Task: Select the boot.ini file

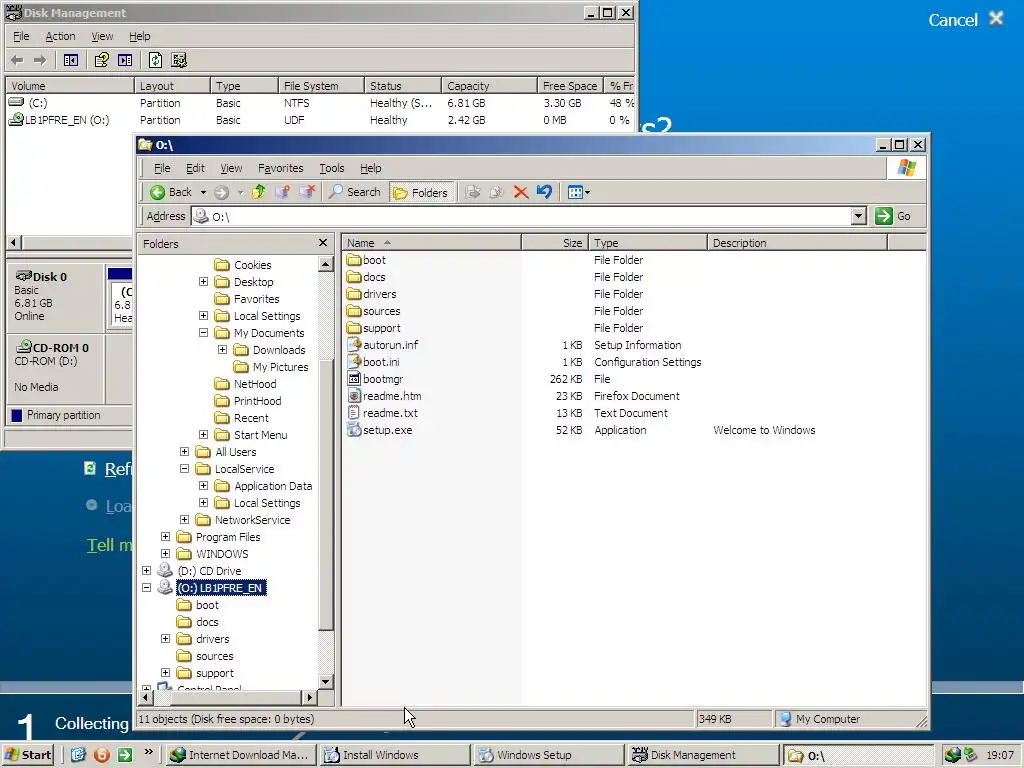Action: pos(381,362)
